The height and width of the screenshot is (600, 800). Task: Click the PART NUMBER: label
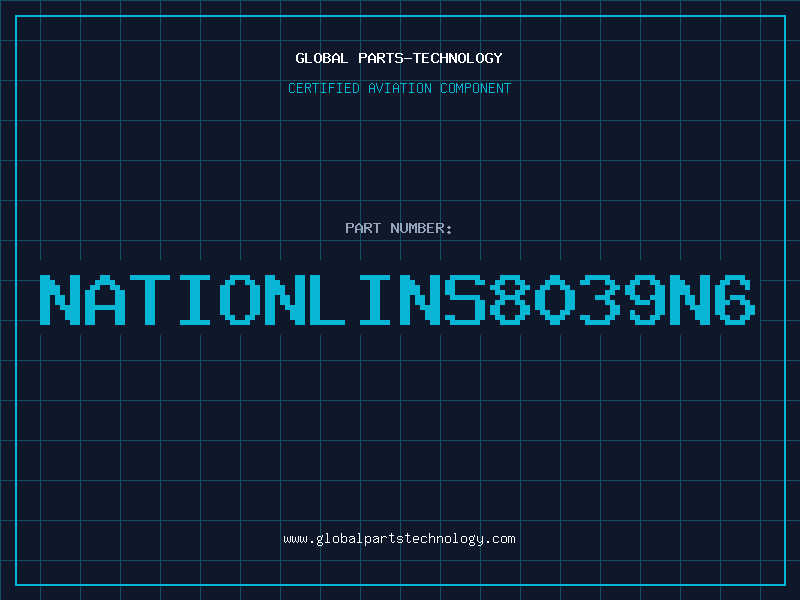398,228
